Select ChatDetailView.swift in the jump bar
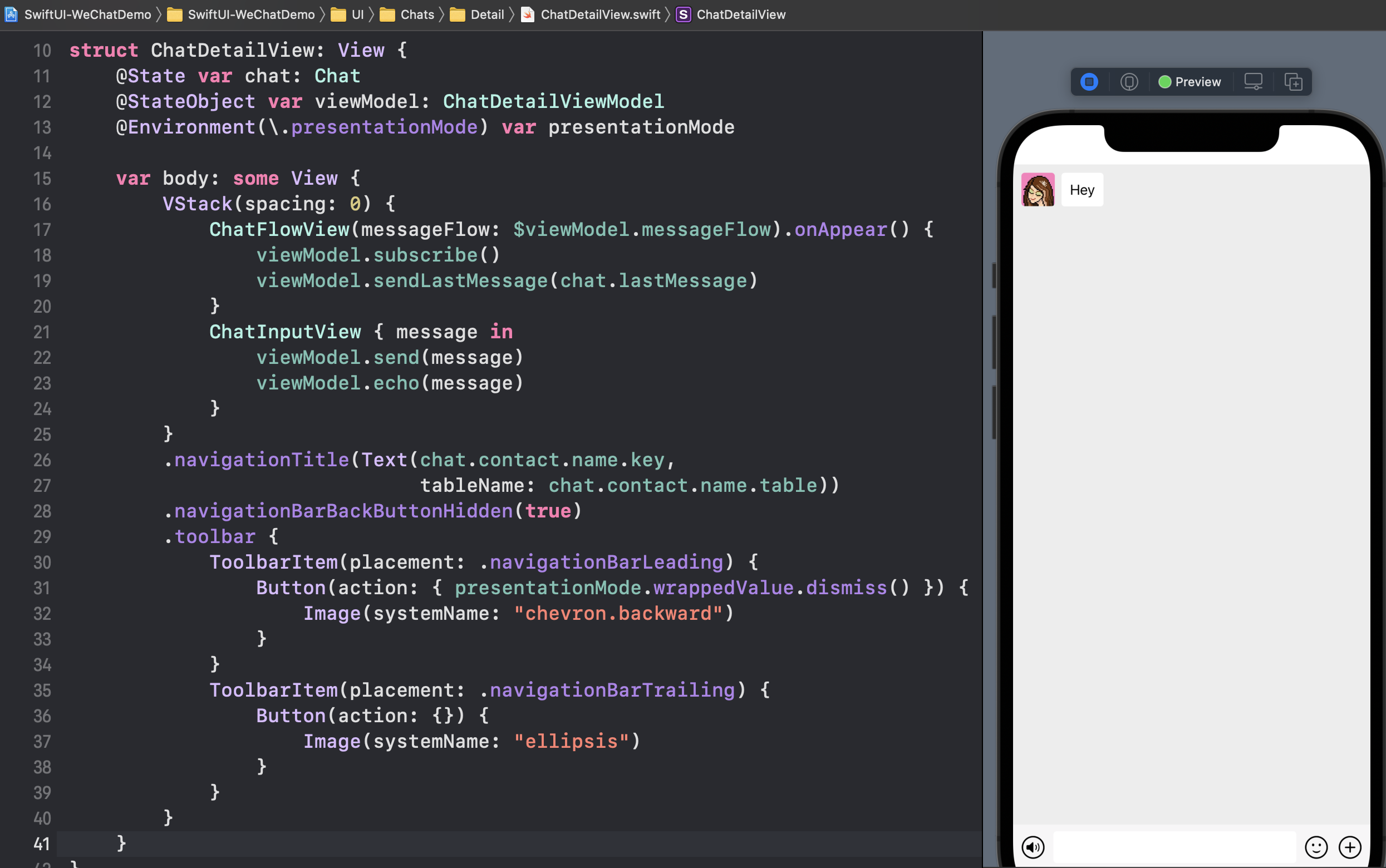 pyautogui.click(x=600, y=14)
